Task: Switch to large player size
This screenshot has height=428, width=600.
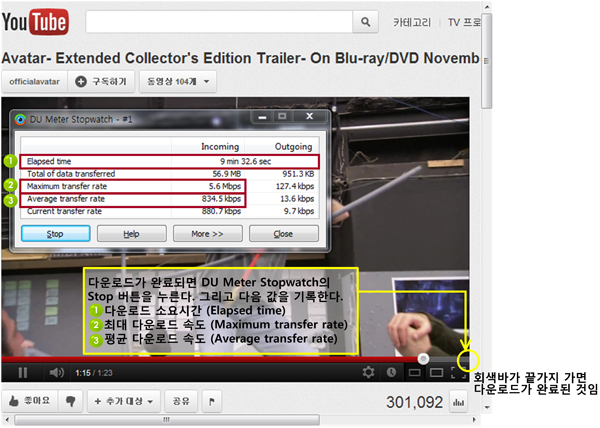Action: 437,373
